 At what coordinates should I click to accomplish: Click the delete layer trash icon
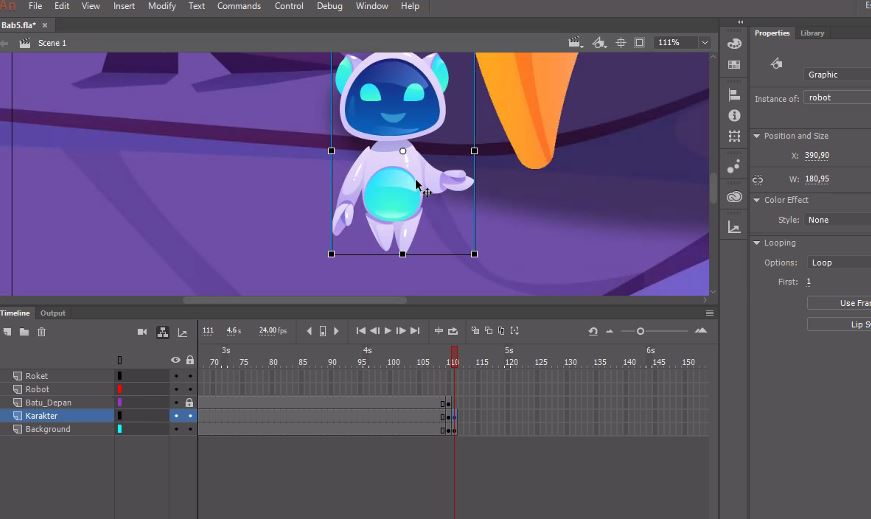pos(41,331)
